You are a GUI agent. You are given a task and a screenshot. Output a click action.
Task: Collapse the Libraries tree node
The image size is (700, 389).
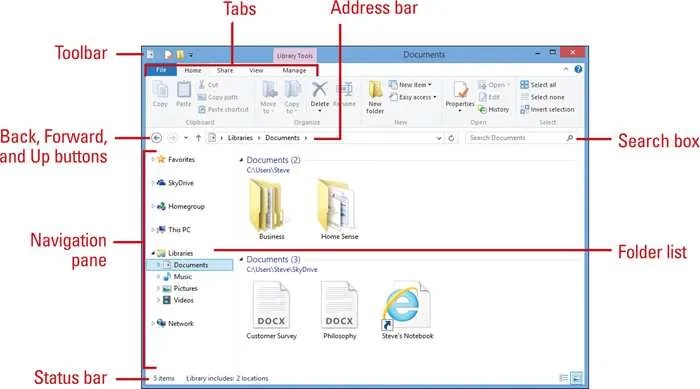point(153,253)
